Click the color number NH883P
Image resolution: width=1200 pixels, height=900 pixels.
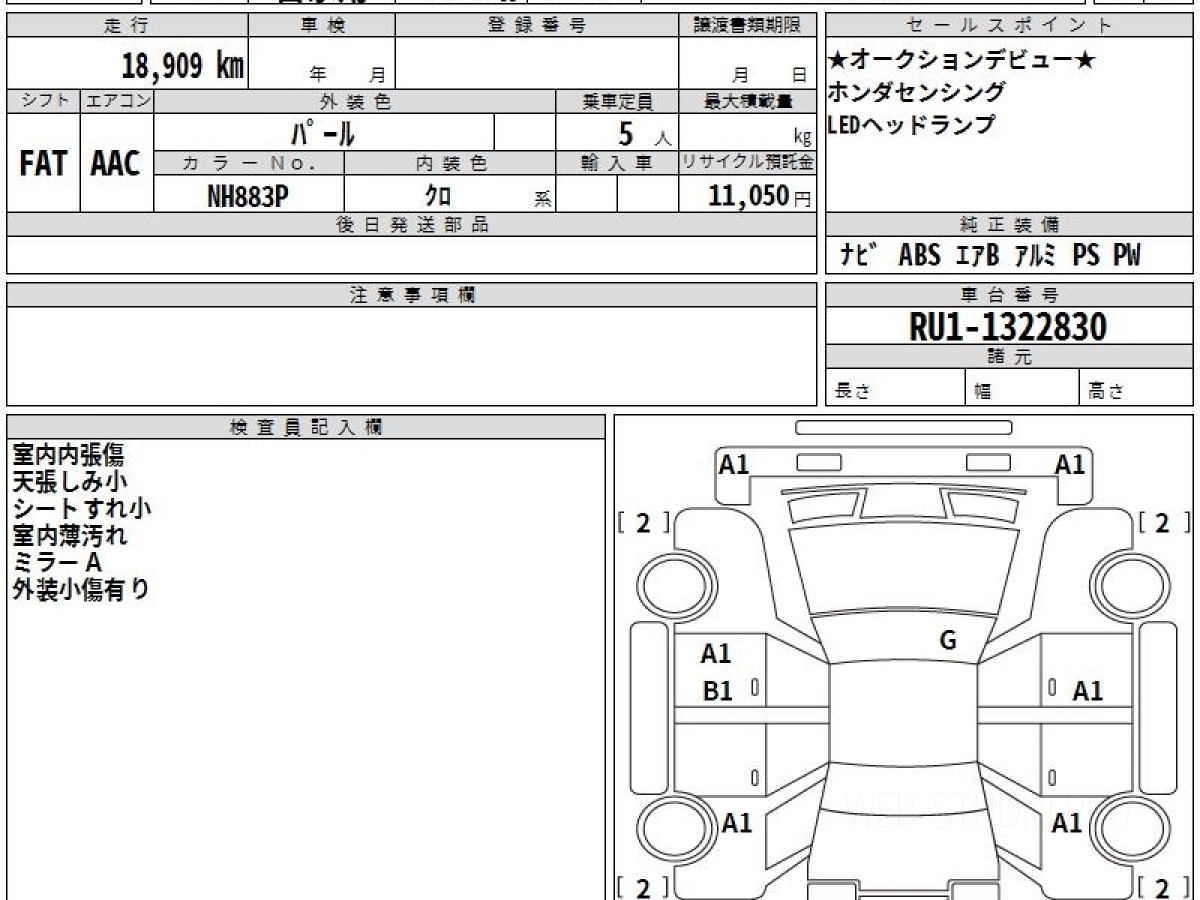(x=248, y=196)
